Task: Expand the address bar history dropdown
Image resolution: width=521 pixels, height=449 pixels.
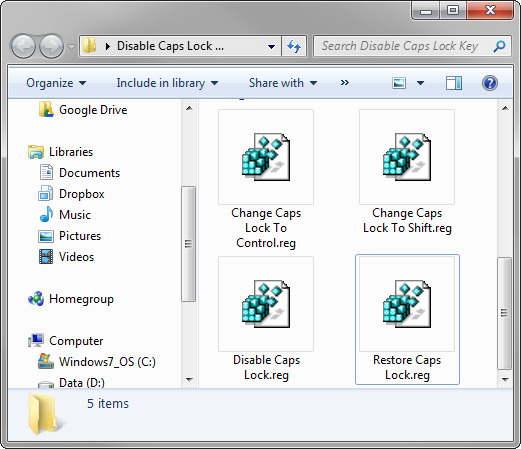Action: point(272,47)
